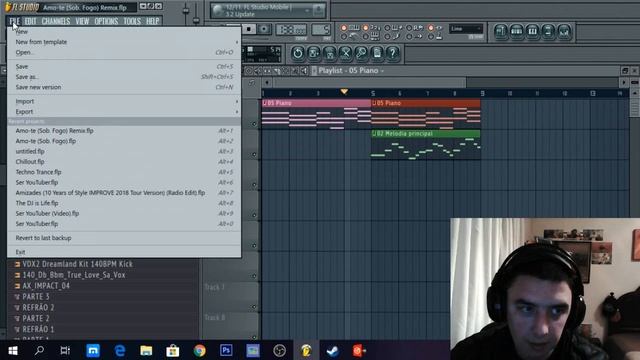This screenshot has width=640, height=360.
Task: Open Photoshop from the taskbar
Action: coord(226,350)
